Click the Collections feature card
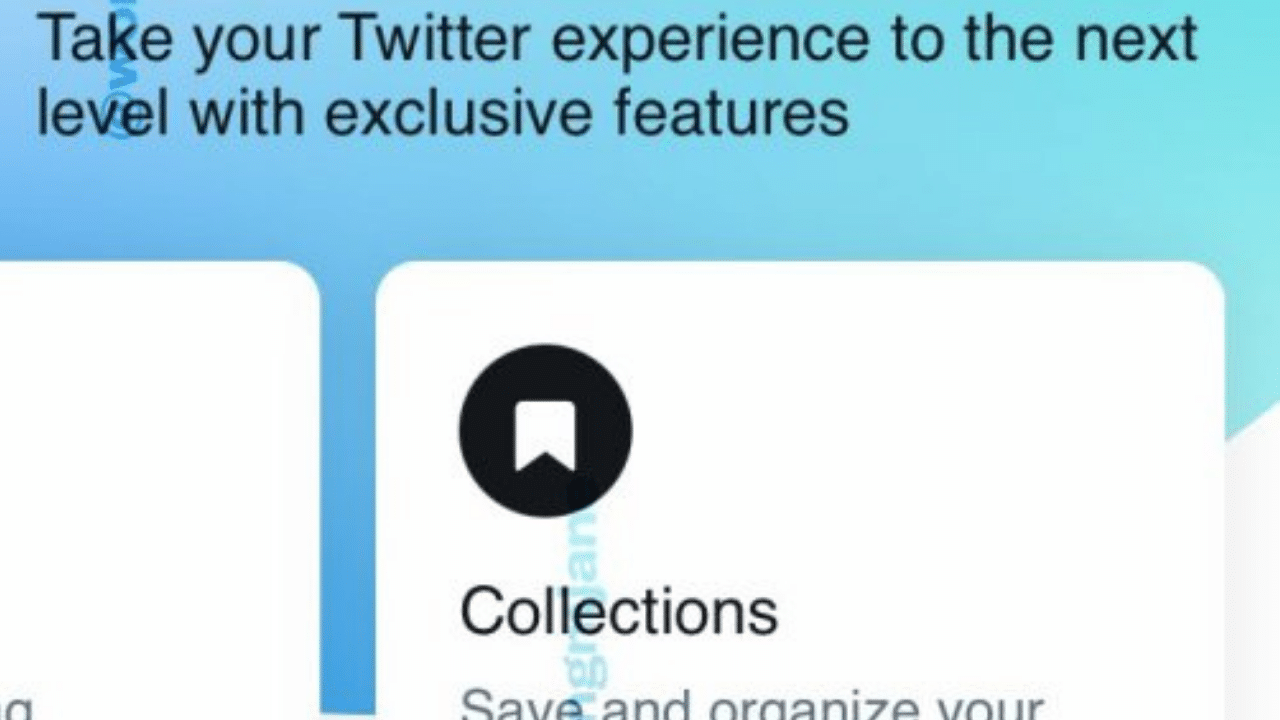Screen dimensions: 1280x720 point(800,491)
